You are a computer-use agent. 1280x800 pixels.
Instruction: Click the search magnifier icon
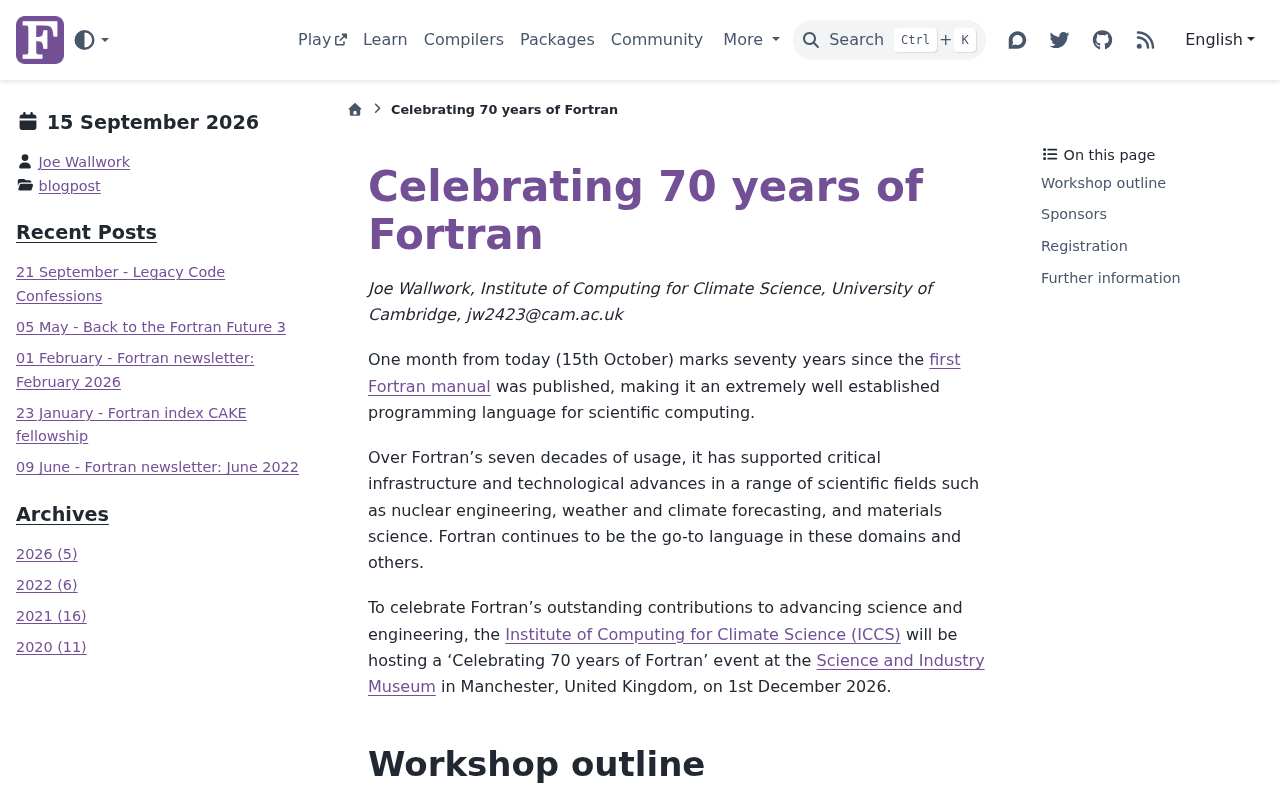[811, 40]
